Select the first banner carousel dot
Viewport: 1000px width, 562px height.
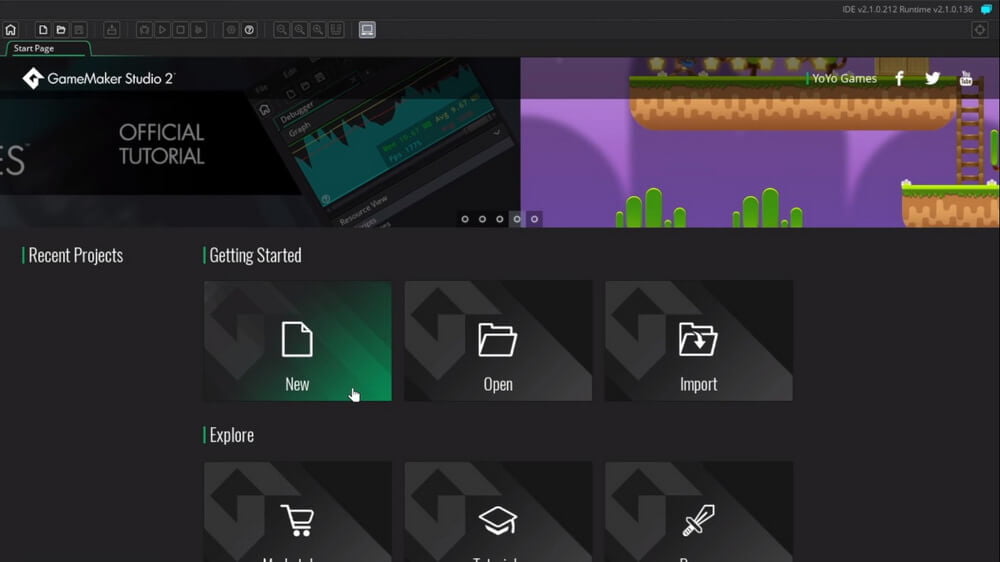465,219
